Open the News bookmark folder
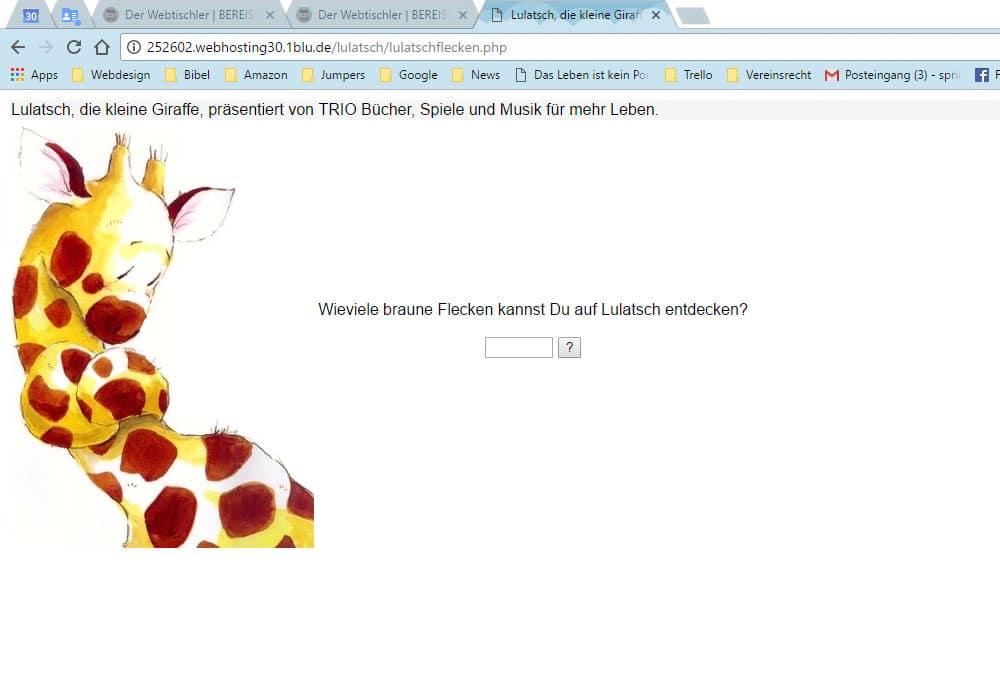This screenshot has height=700, width=1000. click(x=476, y=75)
